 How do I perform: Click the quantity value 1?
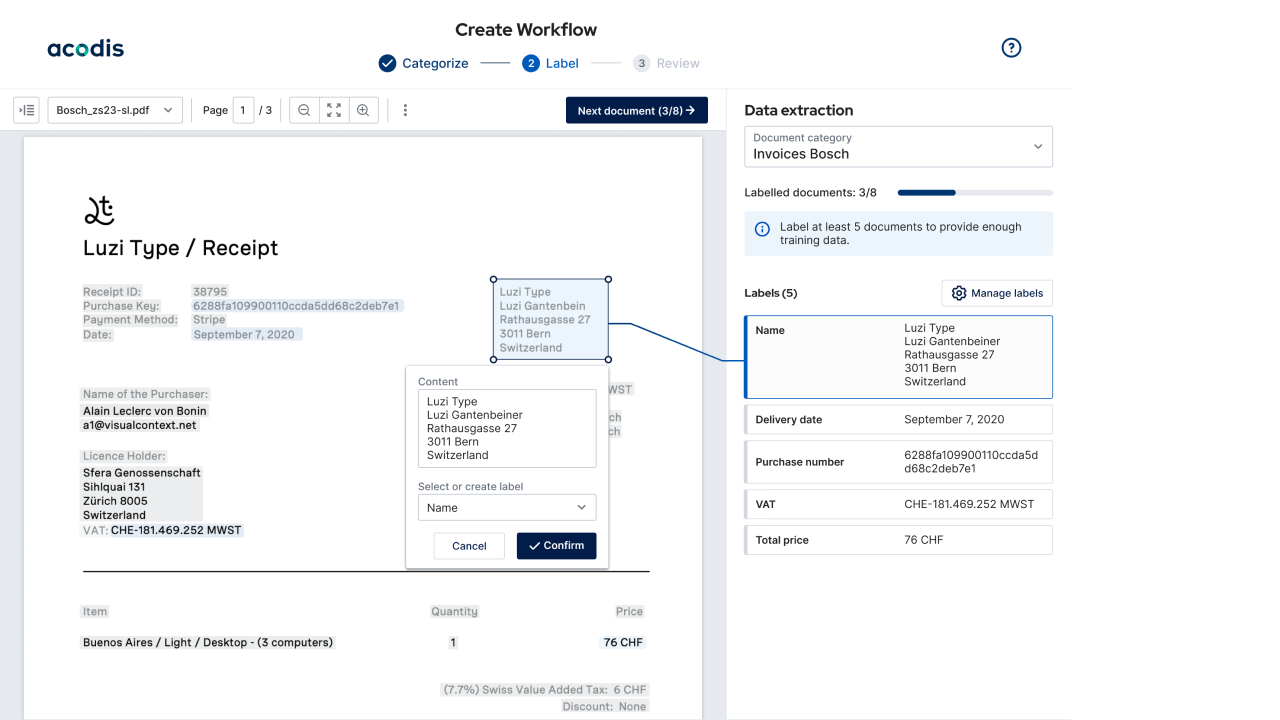tap(453, 642)
